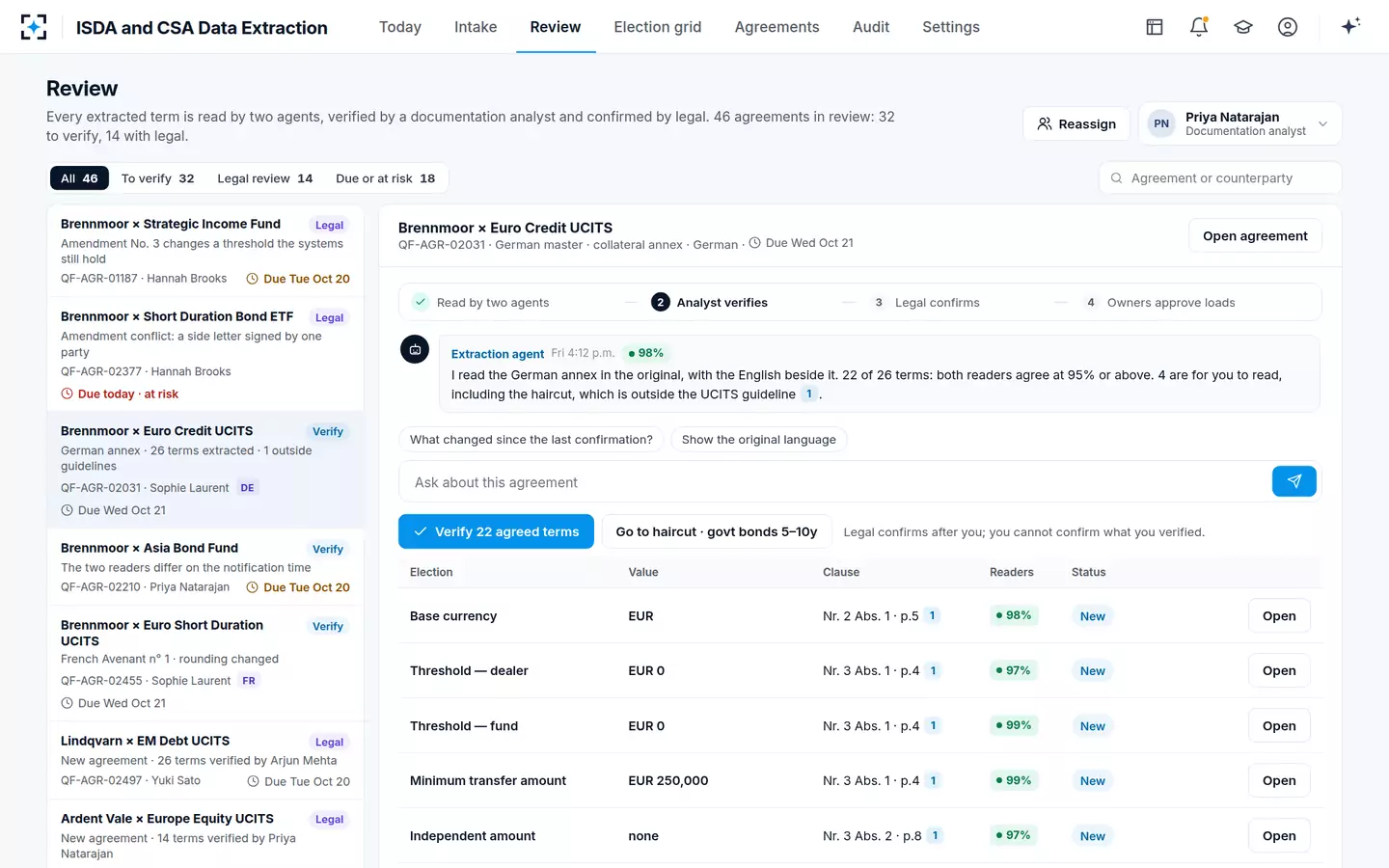Go to haircut govt bonds 5–10y
This screenshot has height=868, width=1389.
[717, 531]
